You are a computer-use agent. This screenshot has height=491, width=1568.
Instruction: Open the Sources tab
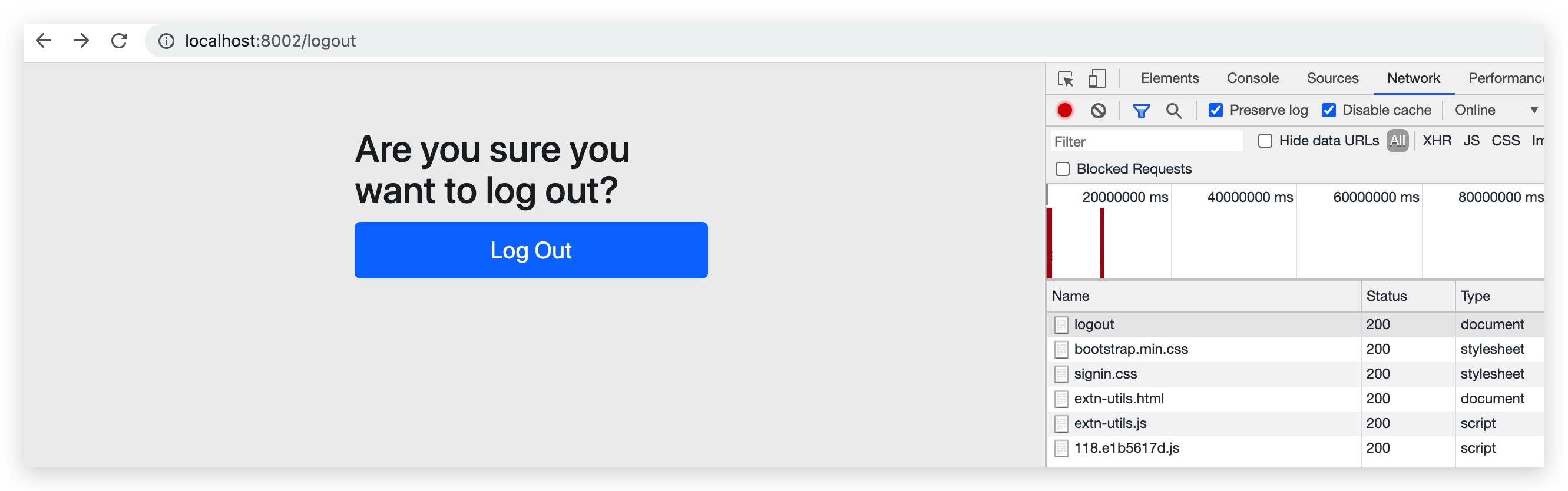1332,78
